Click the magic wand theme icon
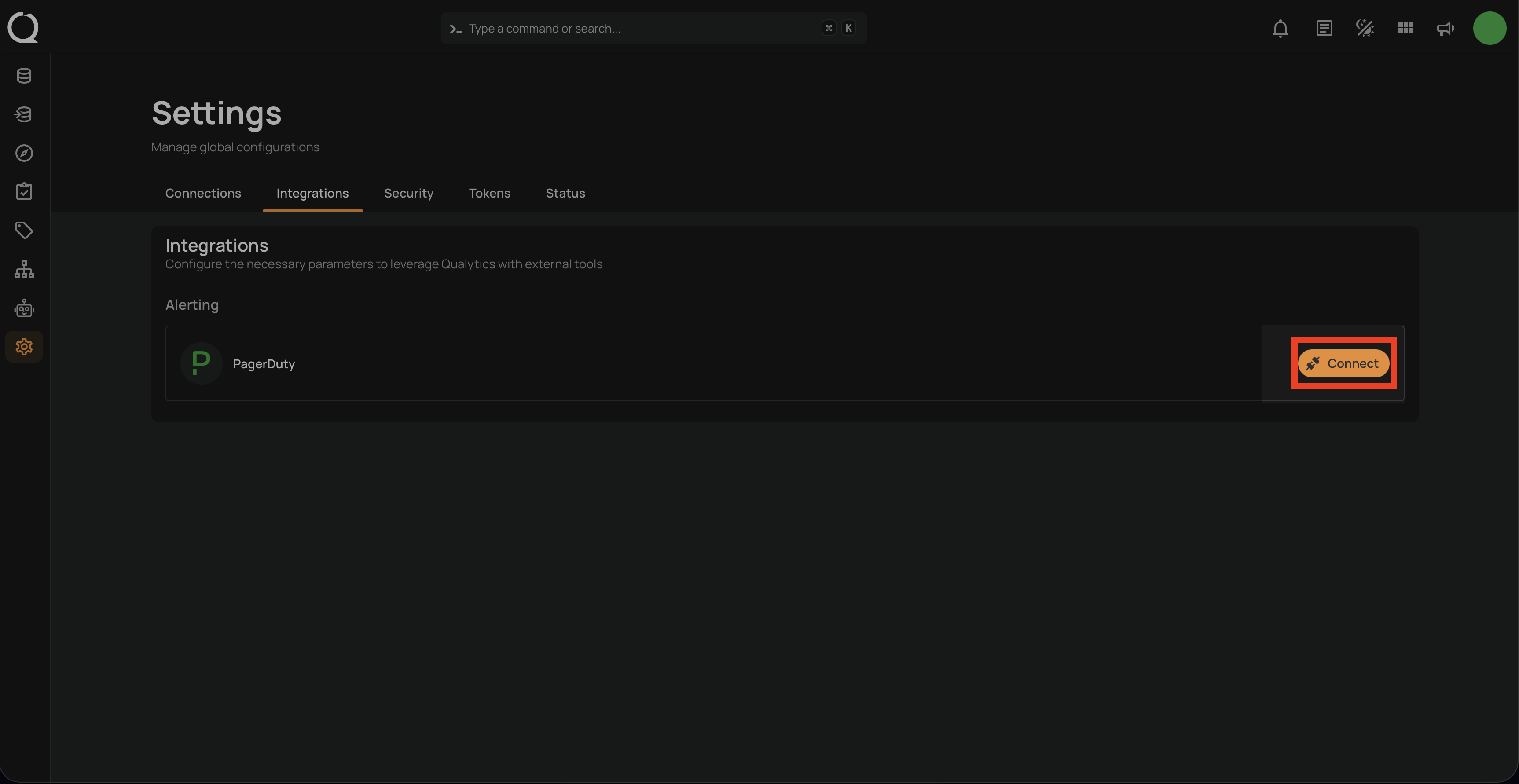Viewport: 1519px width, 784px height. [x=1365, y=28]
